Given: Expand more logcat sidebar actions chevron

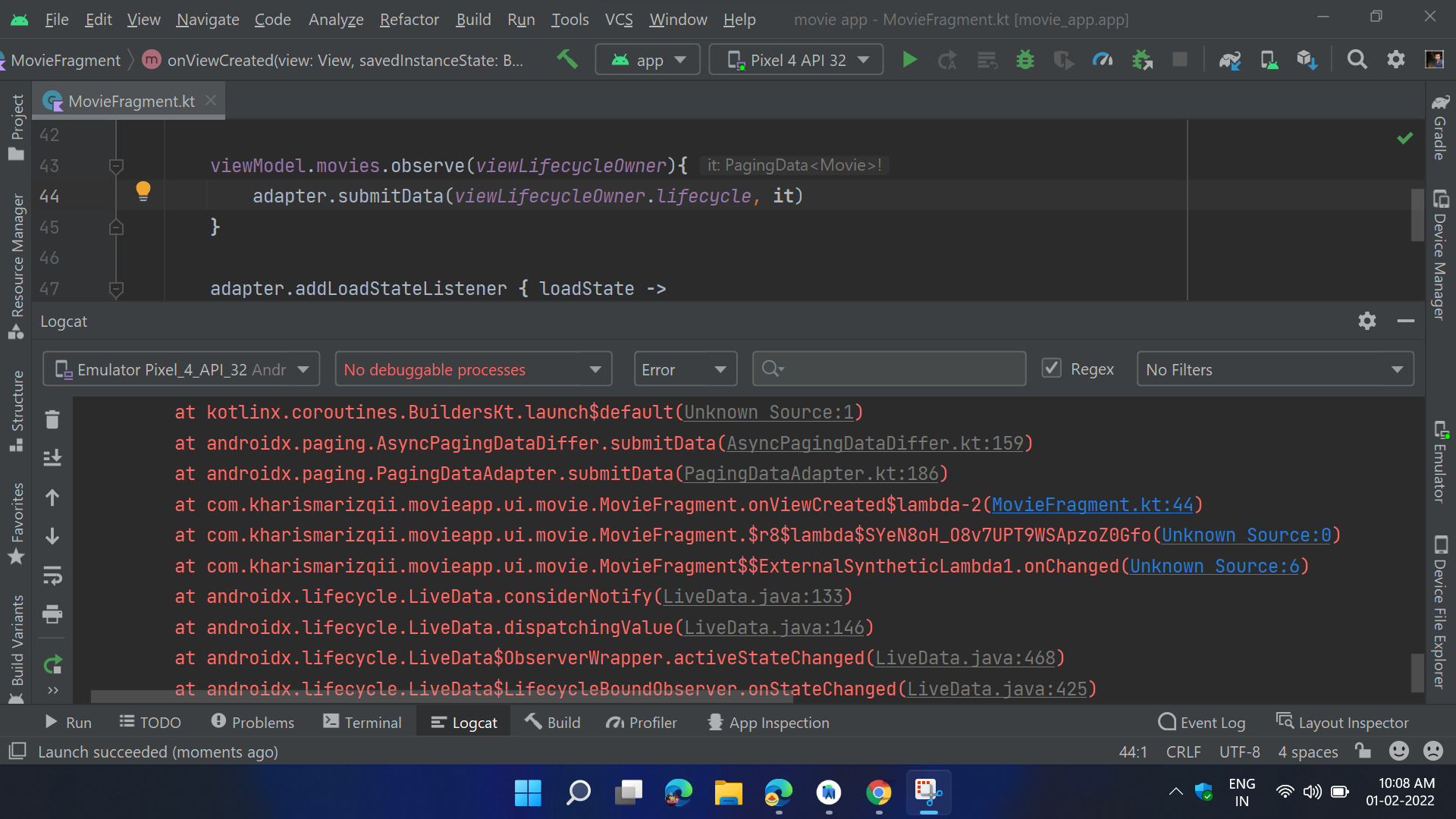Looking at the screenshot, I should pos(52,690).
